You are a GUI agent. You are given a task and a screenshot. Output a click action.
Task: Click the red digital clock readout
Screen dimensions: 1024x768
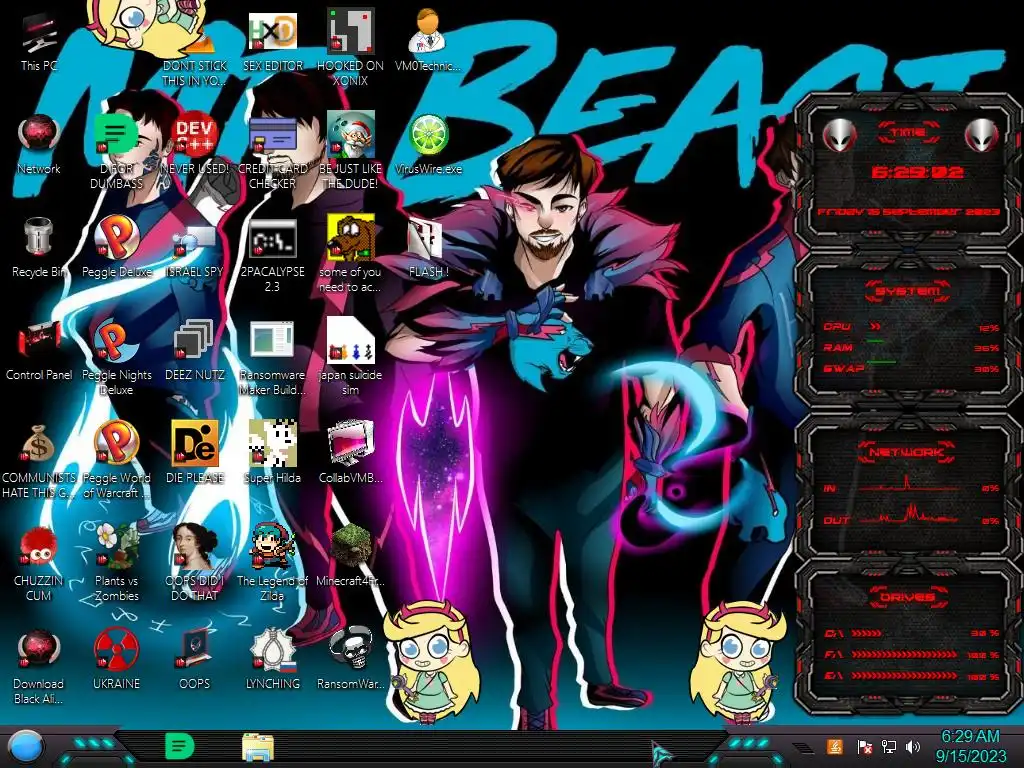[x=917, y=172]
